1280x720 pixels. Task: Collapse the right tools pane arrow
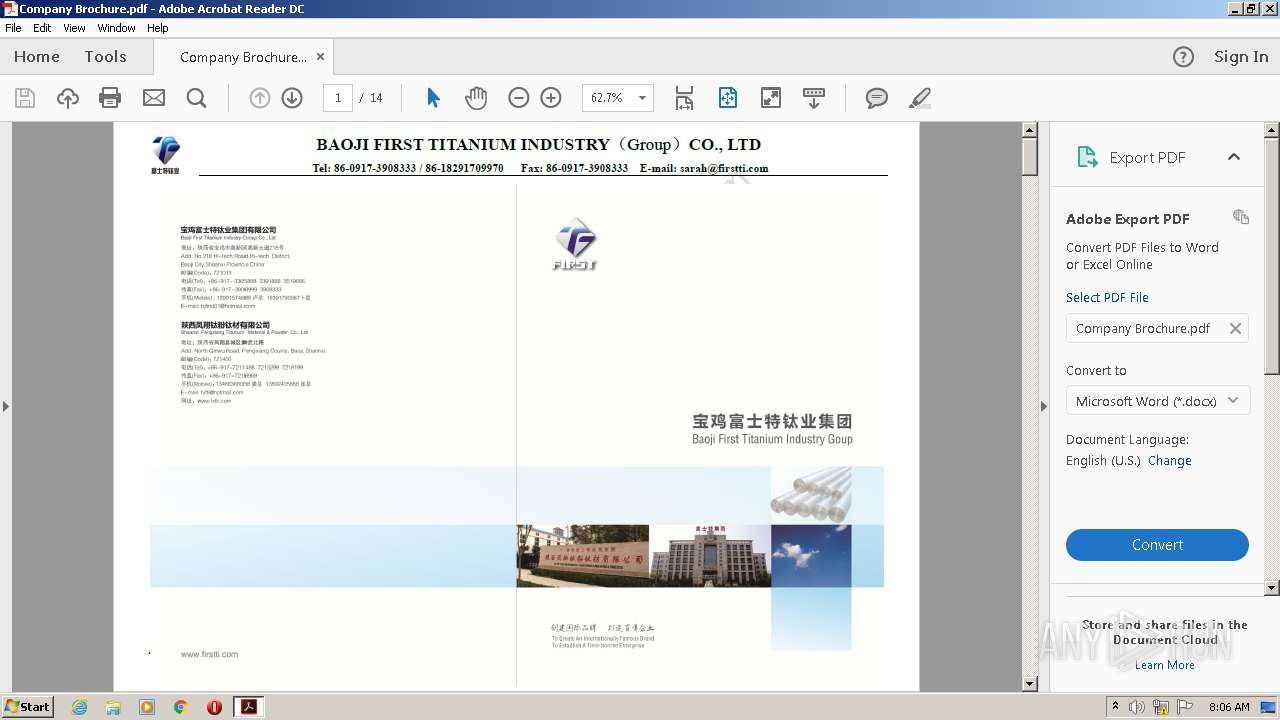(1044, 406)
